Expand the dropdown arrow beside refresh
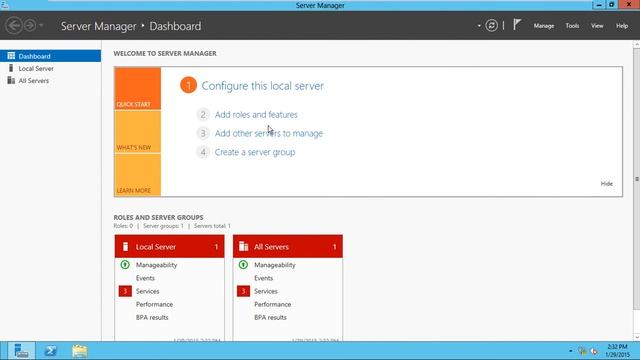 coord(479,26)
